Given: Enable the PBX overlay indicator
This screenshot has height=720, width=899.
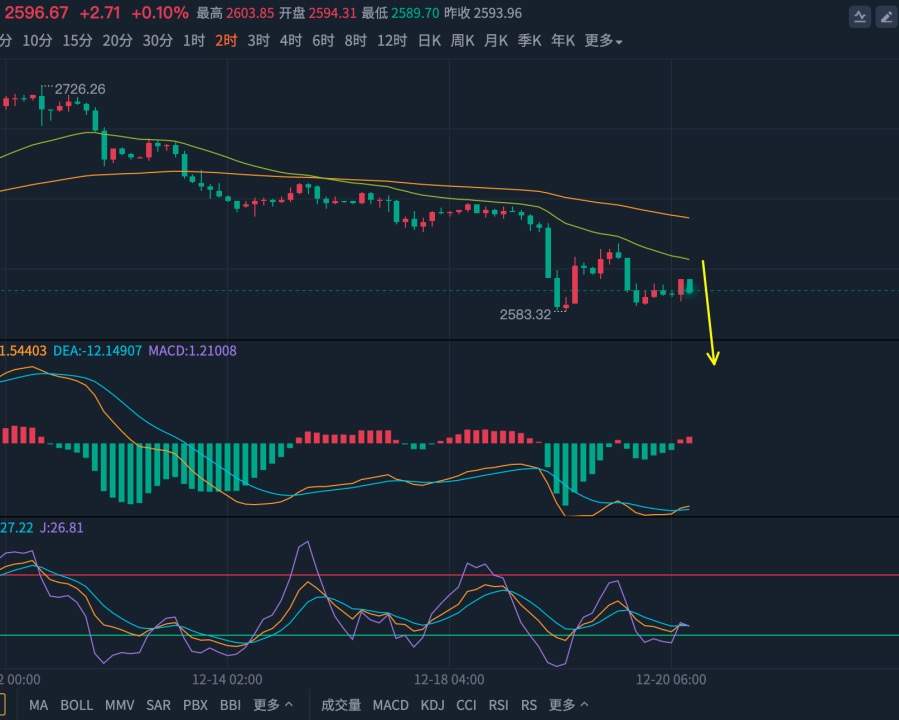Looking at the screenshot, I should click(x=196, y=705).
